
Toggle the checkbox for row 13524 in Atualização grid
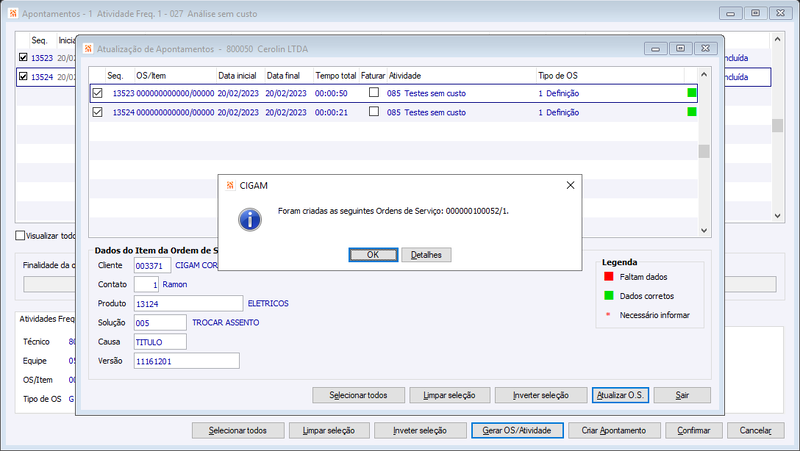point(97,112)
